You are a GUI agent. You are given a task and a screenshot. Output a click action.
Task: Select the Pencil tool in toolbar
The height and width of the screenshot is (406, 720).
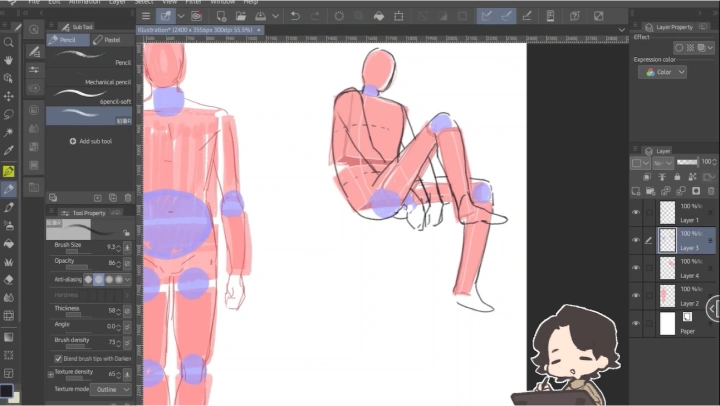pyautogui.click(x=8, y=189)
